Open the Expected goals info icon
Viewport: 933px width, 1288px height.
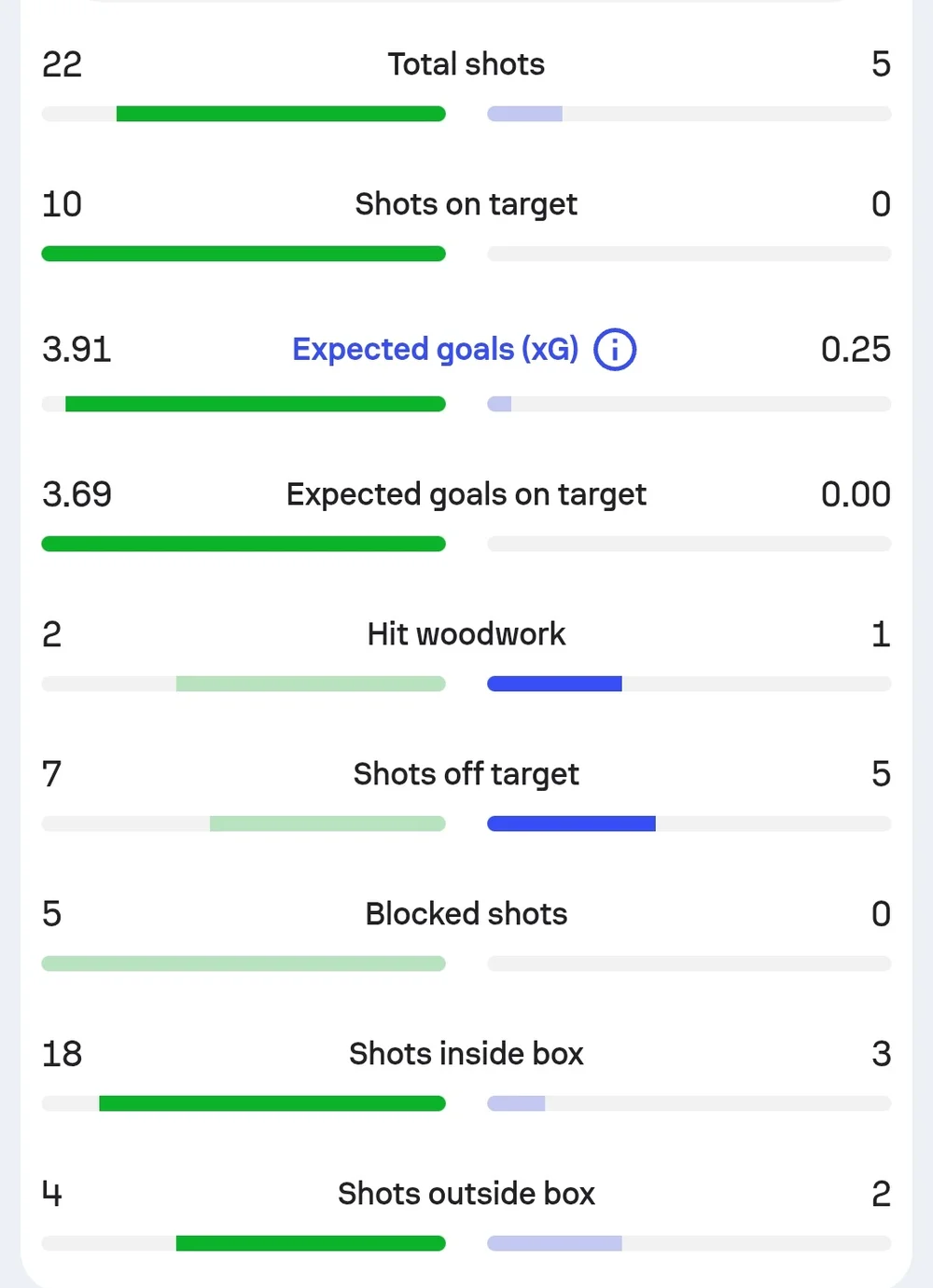[615, 350]
